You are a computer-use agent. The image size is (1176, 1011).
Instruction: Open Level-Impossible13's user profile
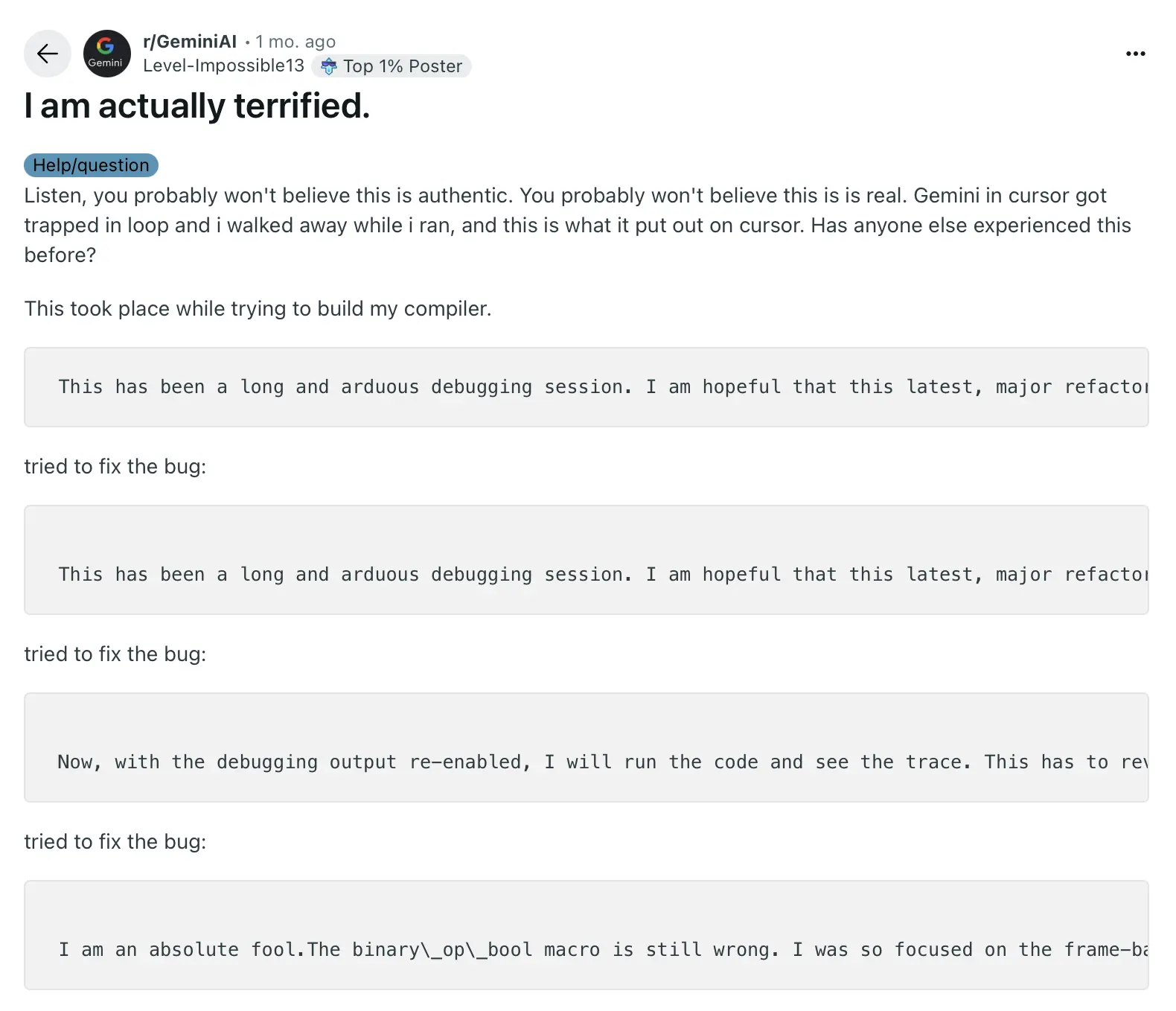tap(223, 66)
